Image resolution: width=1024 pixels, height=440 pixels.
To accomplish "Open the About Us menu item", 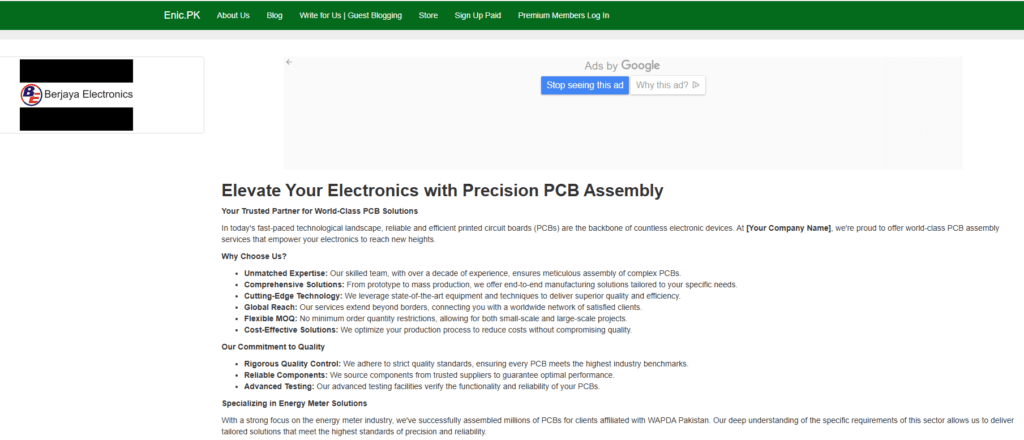I will coord(233,16).
